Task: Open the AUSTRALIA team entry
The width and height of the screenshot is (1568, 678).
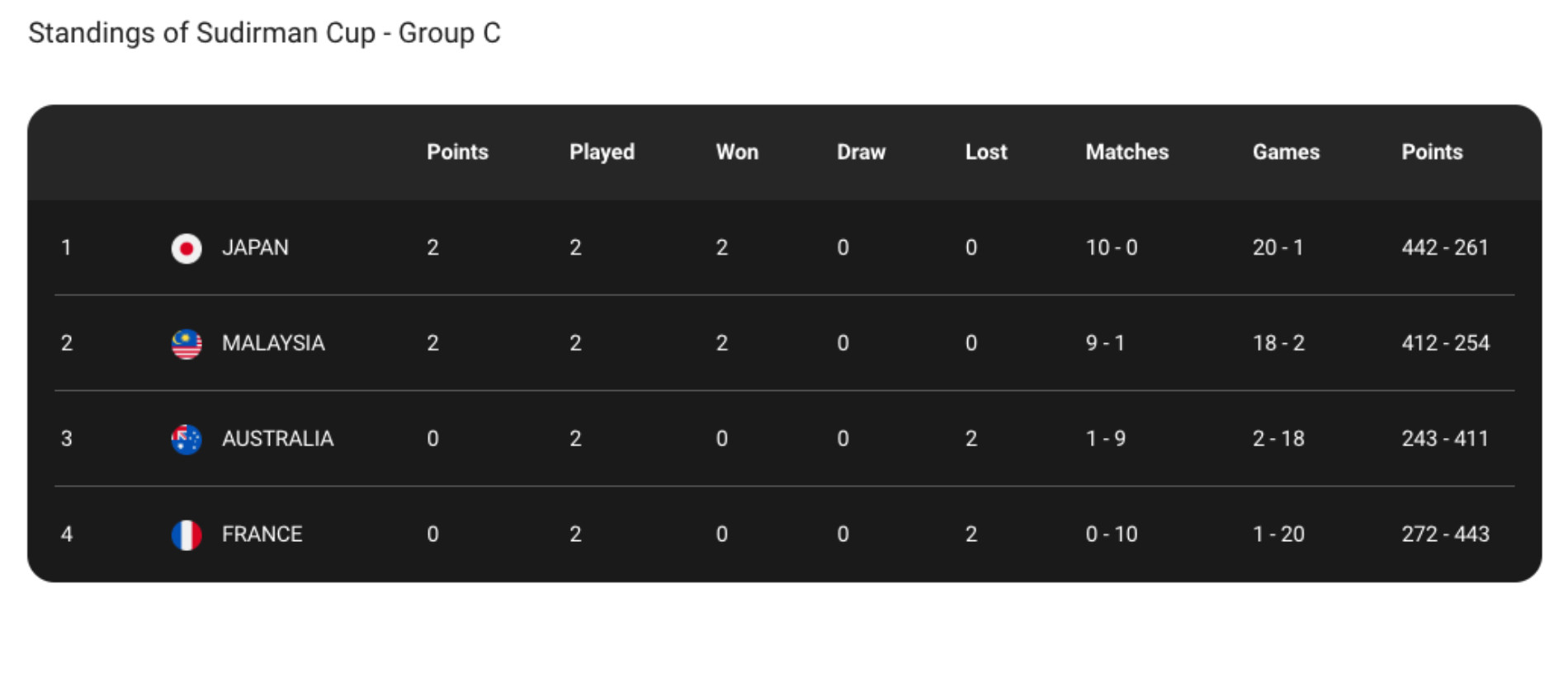Action: (x=277, y=439)
